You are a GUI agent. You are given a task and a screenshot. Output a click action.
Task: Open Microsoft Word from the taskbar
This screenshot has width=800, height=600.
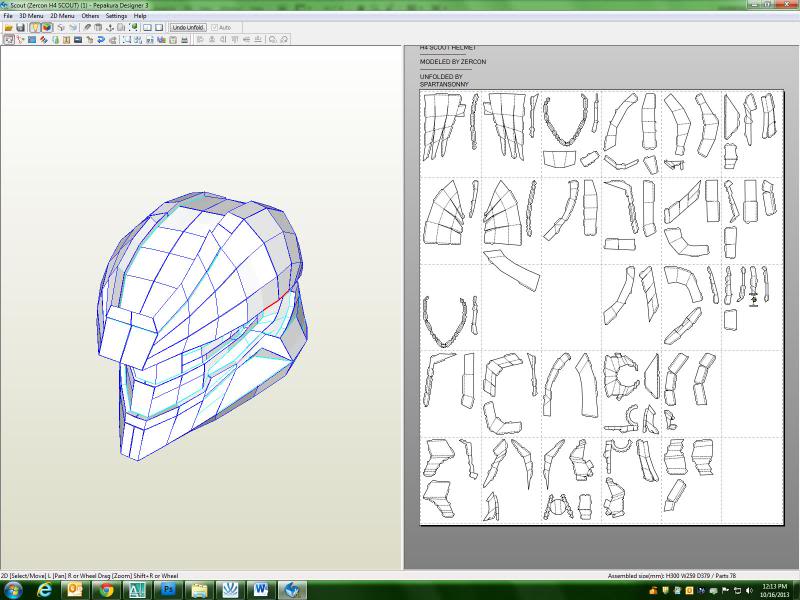point(261,590)
